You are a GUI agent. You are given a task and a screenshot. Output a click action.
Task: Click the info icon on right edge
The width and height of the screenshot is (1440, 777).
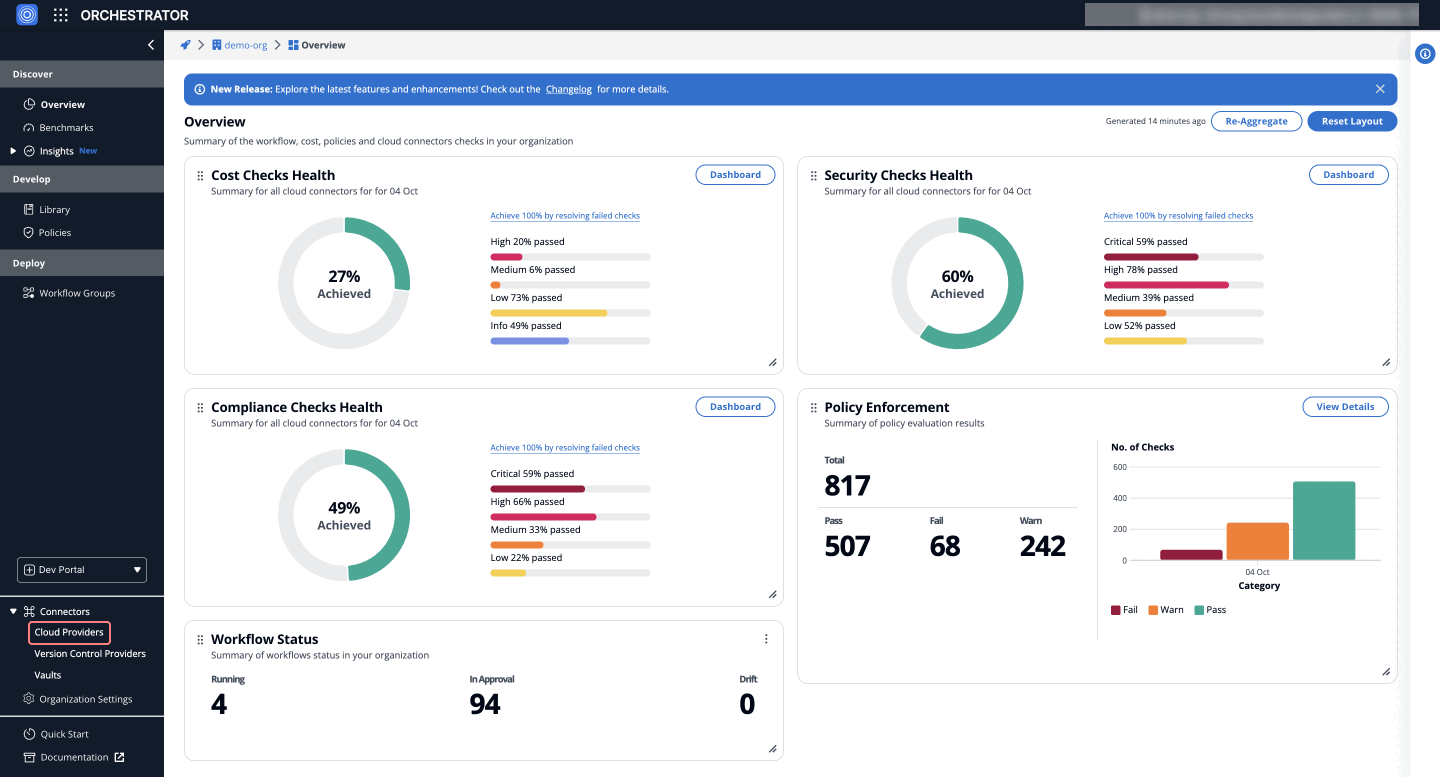coord(1426,54)
